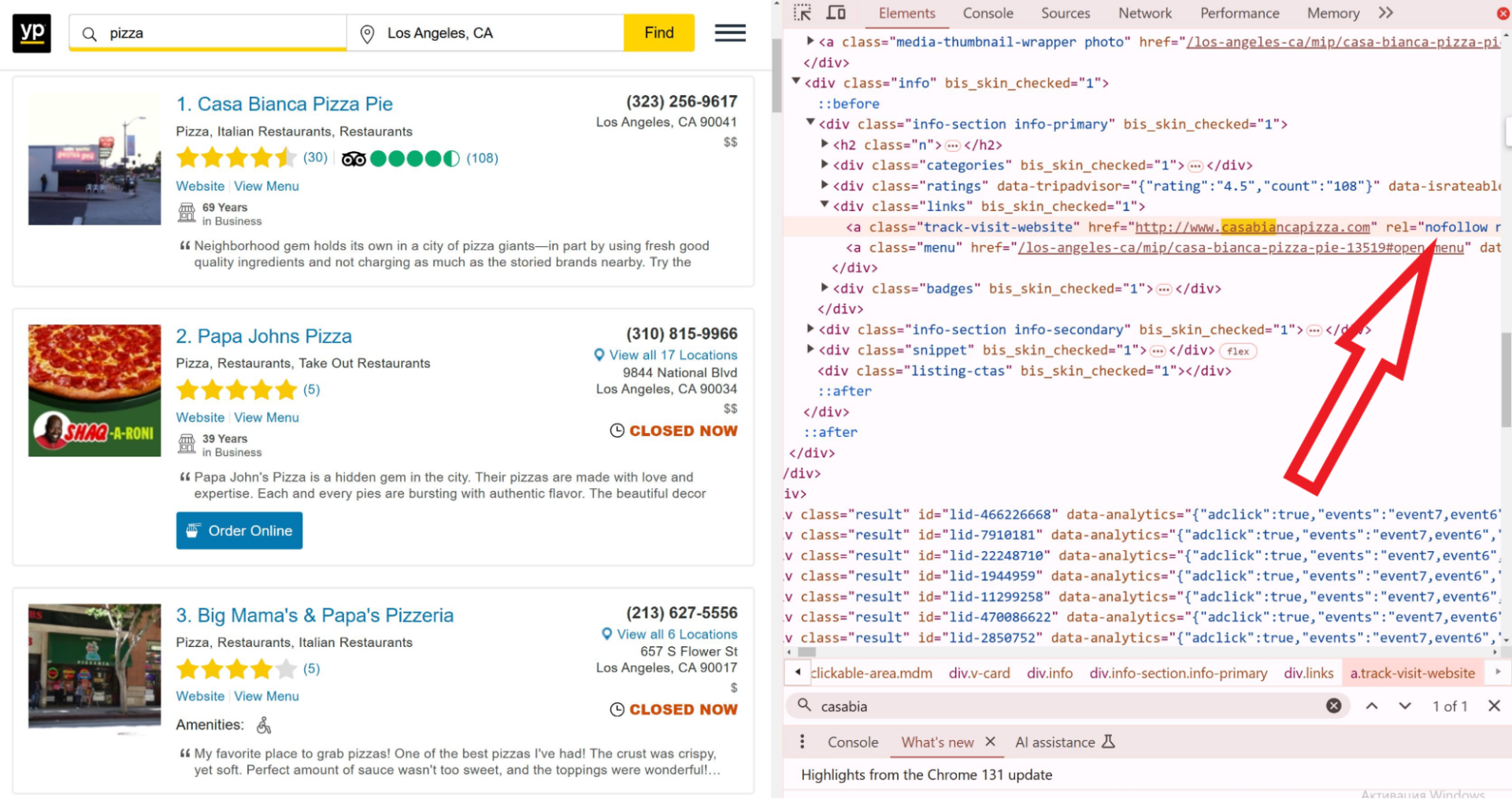Click the wheelchair accessible amenities icon

pos(264,725)
